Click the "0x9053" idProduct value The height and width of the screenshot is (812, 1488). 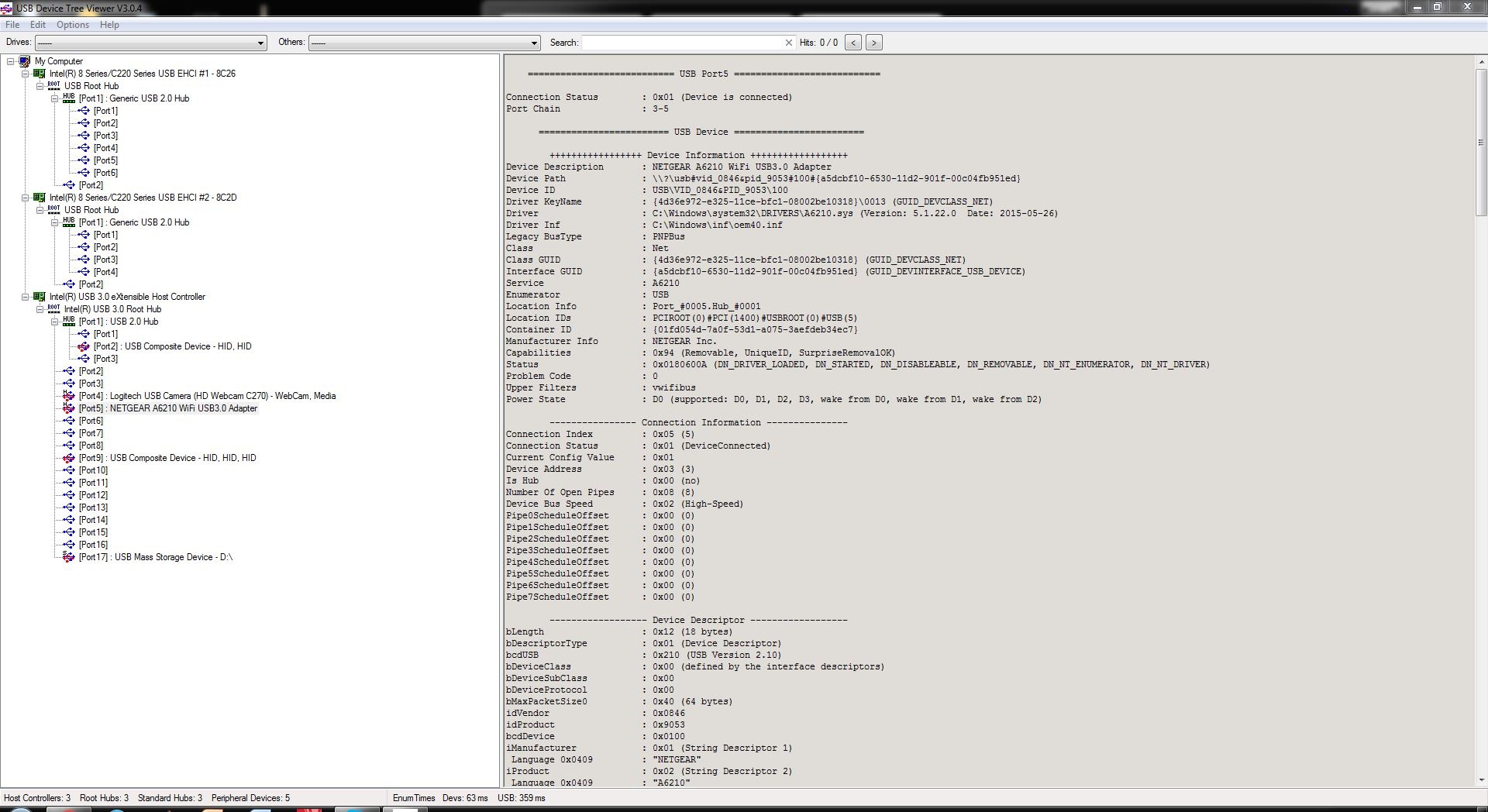coord(669,725)
